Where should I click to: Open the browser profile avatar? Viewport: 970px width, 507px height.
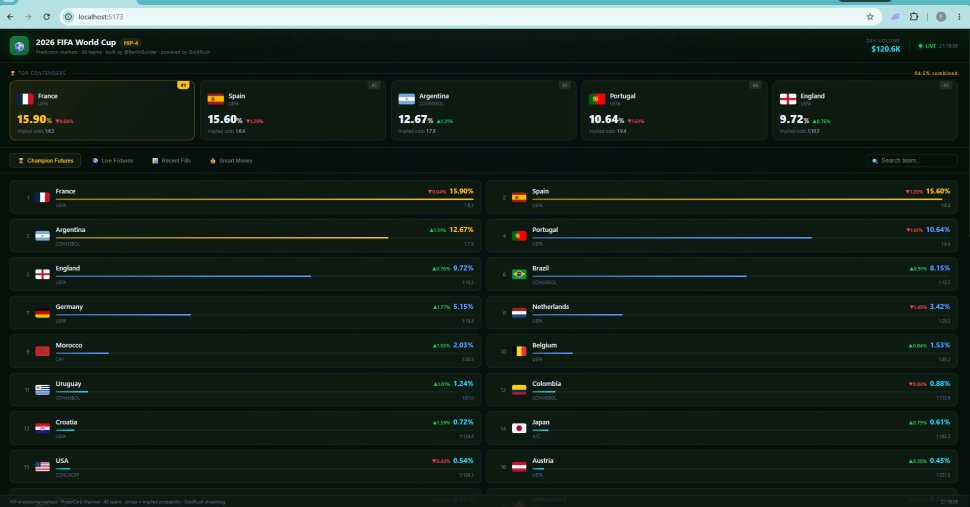point(941,17)
